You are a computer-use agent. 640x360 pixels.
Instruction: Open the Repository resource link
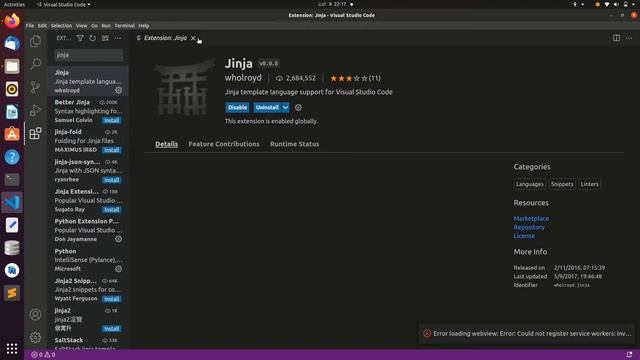529,227
